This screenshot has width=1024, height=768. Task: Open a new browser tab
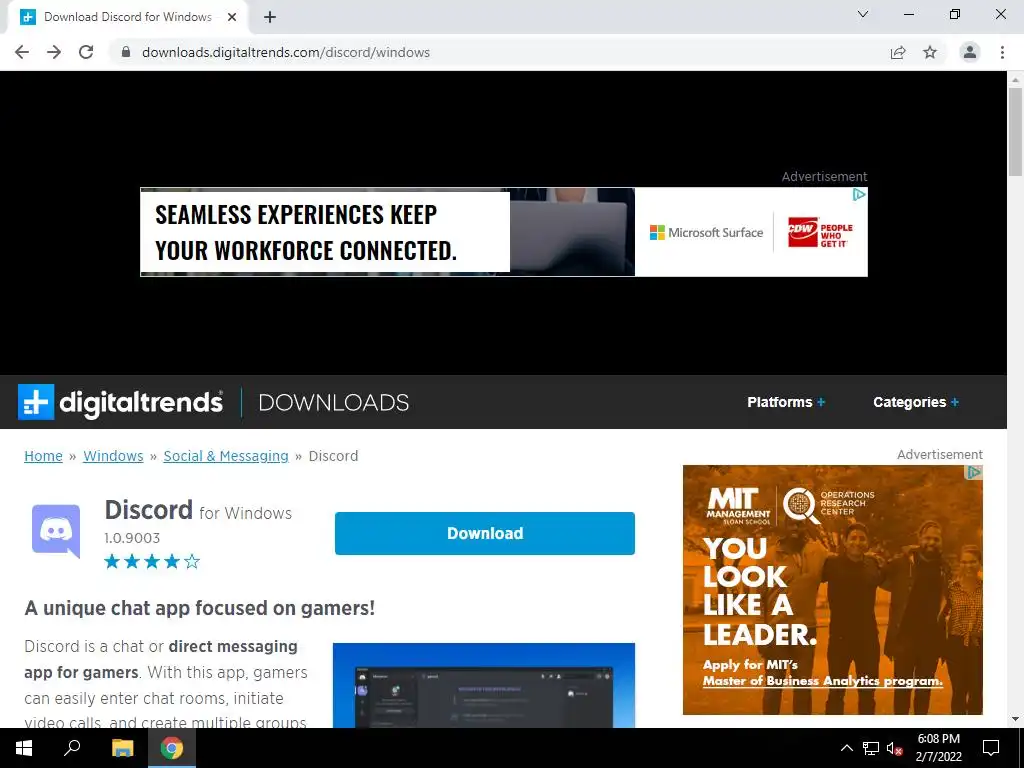[270, 17]
